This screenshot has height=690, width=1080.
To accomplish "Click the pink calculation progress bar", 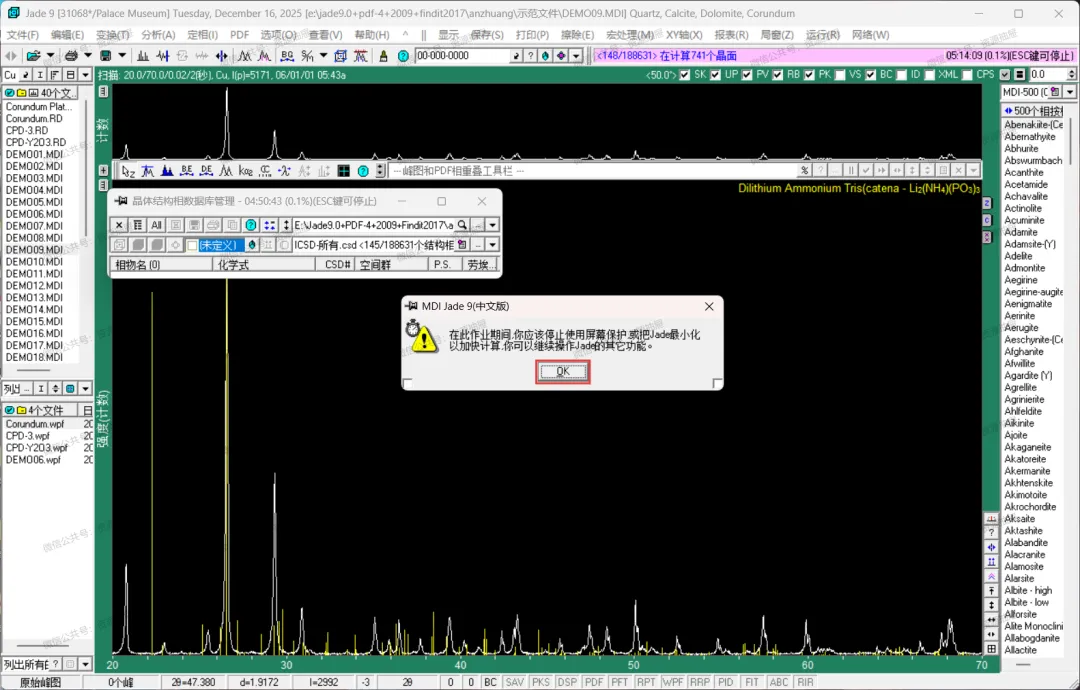I will click(x=833, y=56).
